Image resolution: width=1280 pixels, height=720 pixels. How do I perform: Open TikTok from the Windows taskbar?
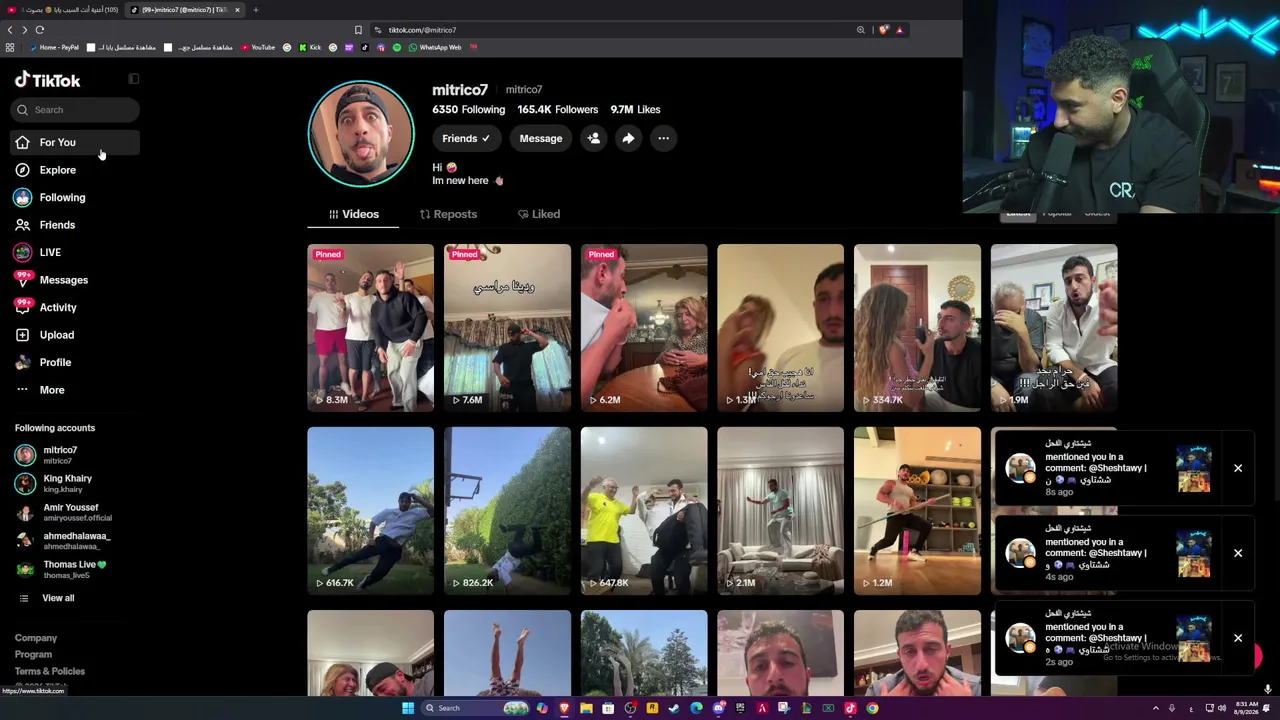(850, 708)
